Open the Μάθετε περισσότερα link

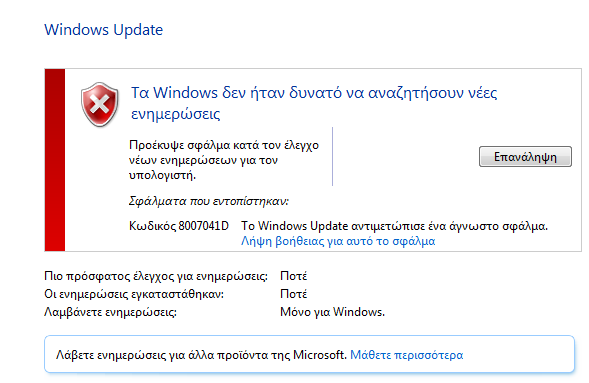tap(406, 355)
